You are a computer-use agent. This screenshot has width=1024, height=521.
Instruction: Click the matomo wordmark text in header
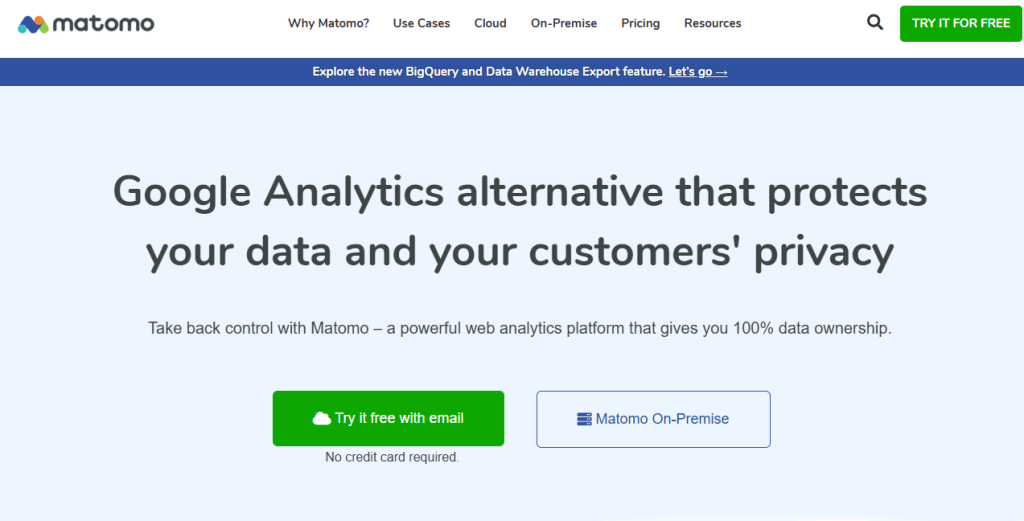pos(103,23)
